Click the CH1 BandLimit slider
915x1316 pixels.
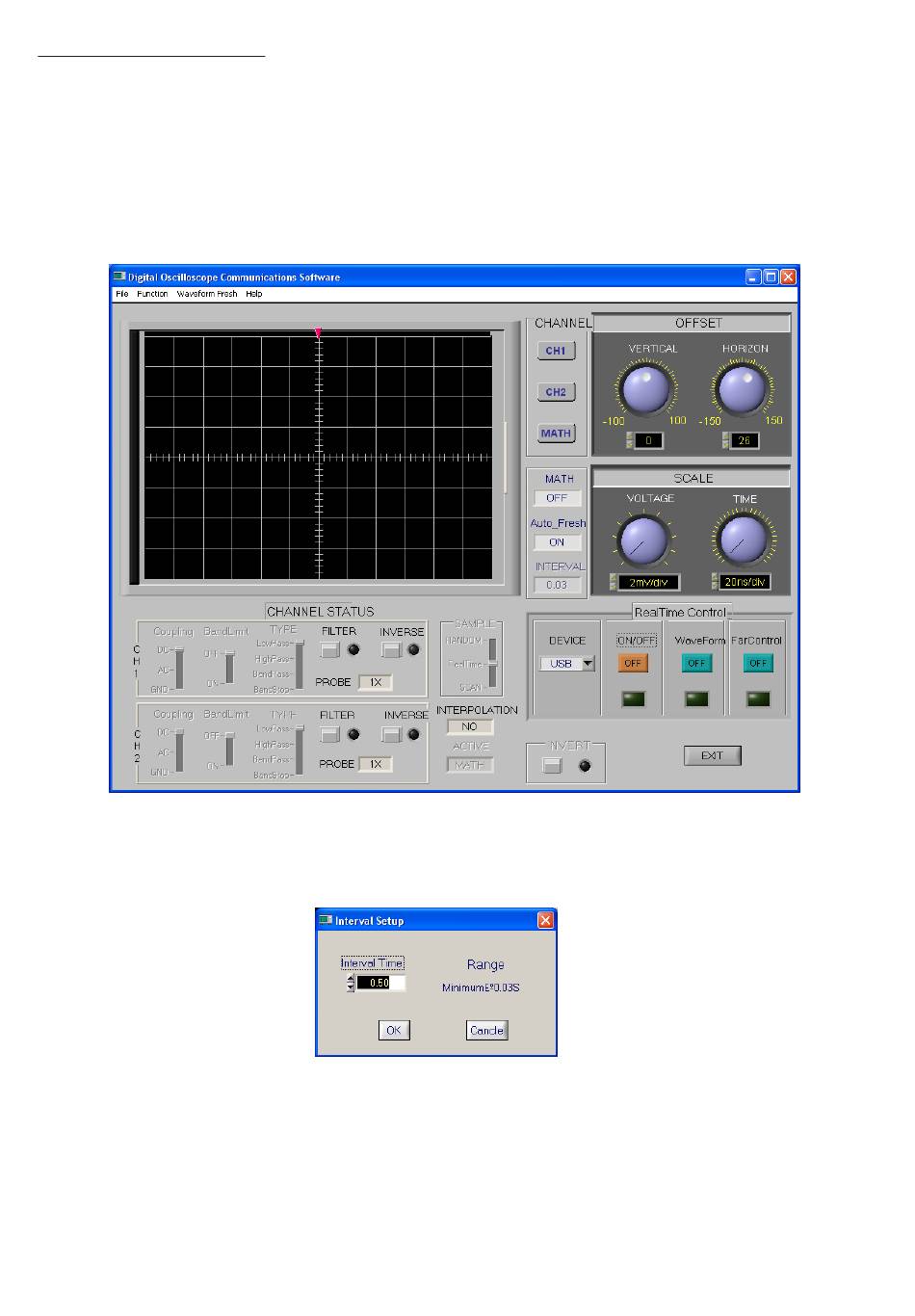click(229, 667)
